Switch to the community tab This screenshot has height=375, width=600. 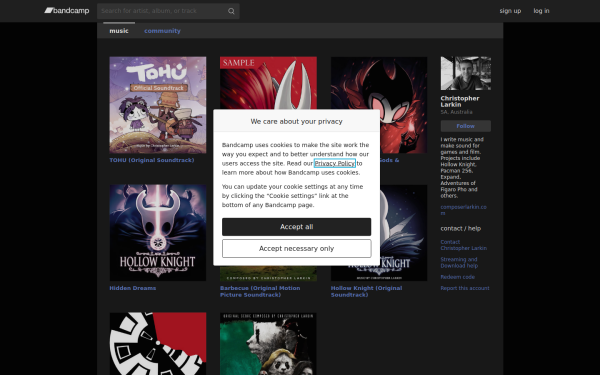pos(162,31)
